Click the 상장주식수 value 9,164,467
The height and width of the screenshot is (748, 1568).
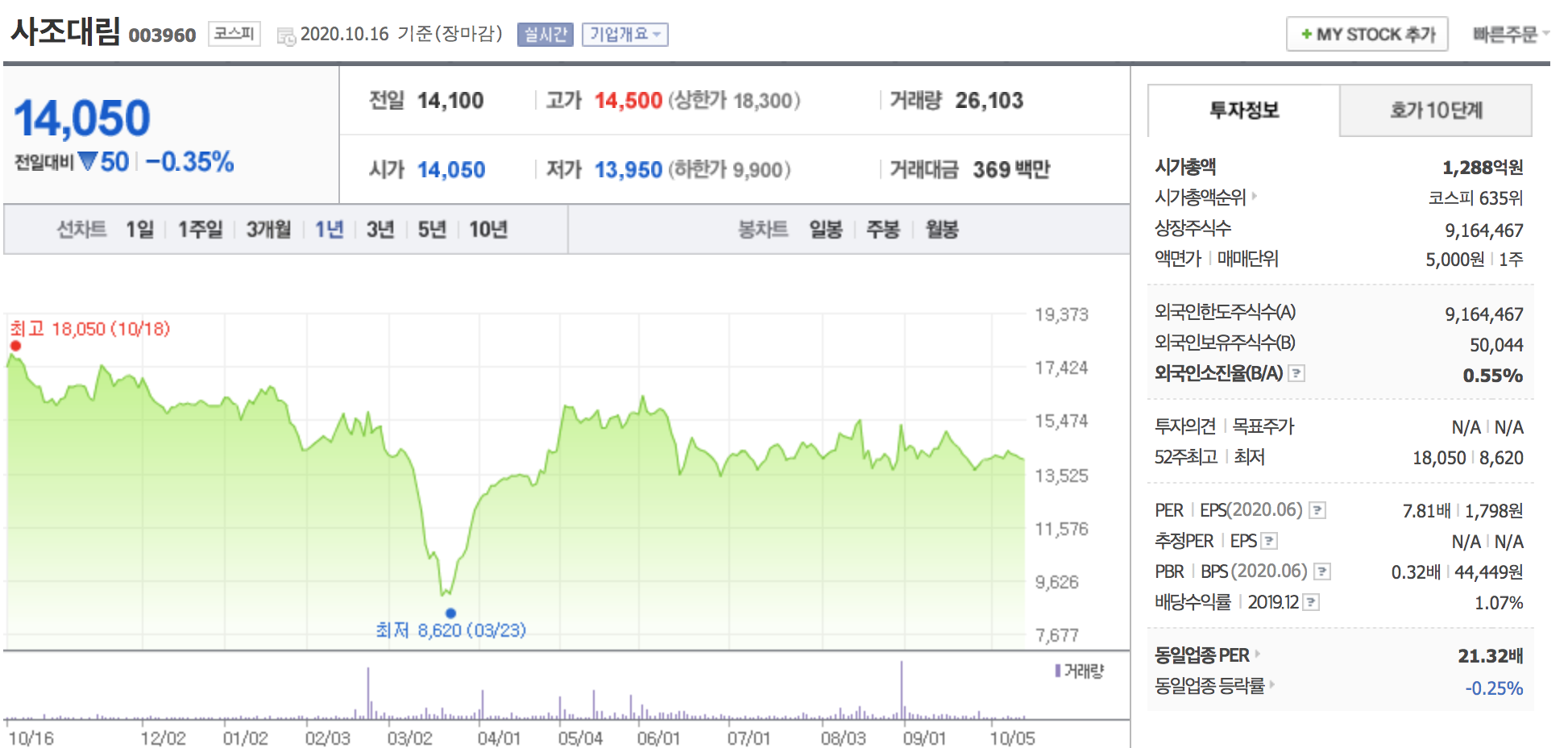point(1483,231)
